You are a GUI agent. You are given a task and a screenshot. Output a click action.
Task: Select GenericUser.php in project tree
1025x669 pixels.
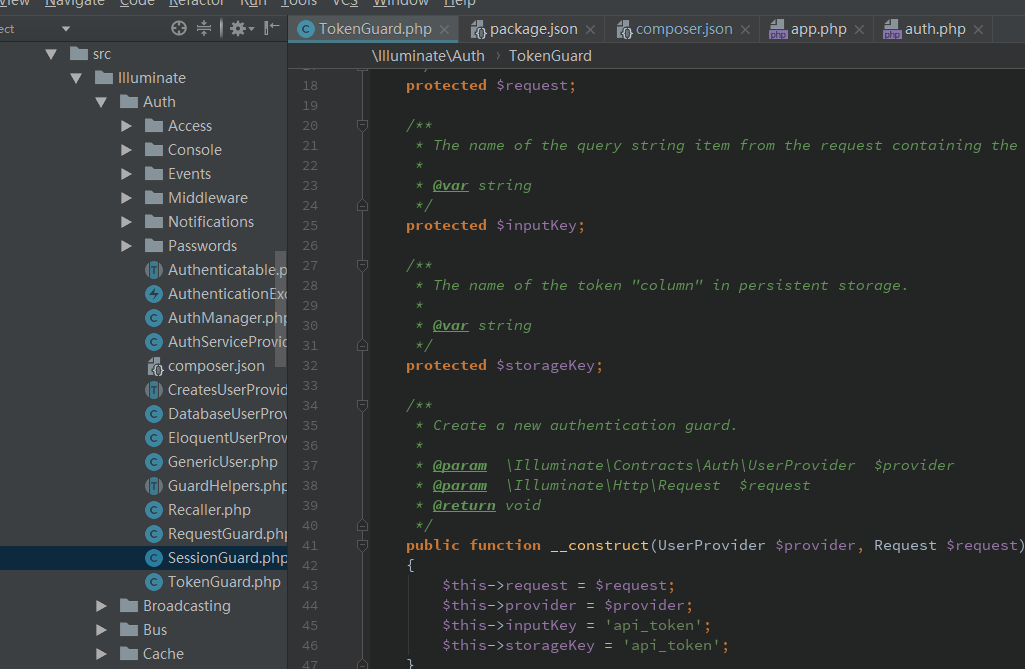tap(212, 462)
